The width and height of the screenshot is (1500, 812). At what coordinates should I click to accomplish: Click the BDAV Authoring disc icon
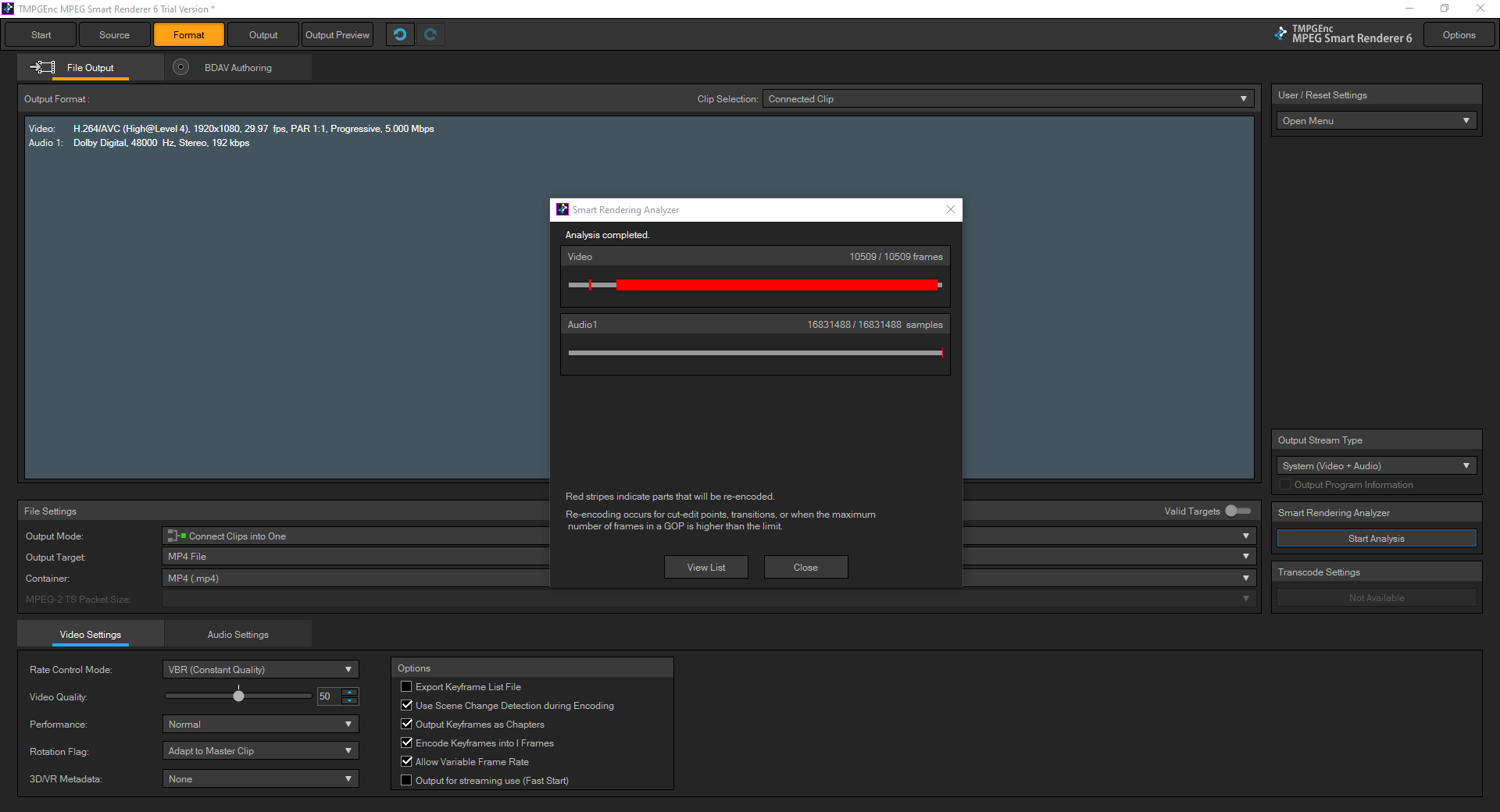point(180,67)
